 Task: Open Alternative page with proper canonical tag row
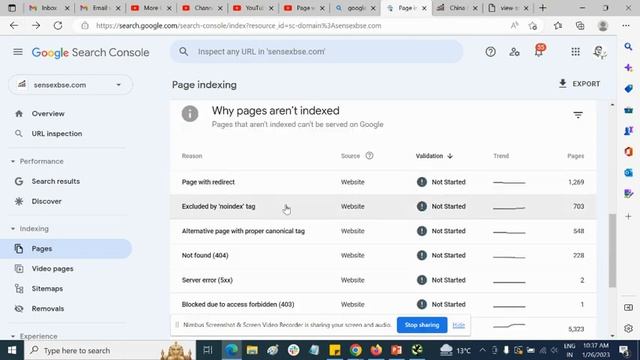383,231
